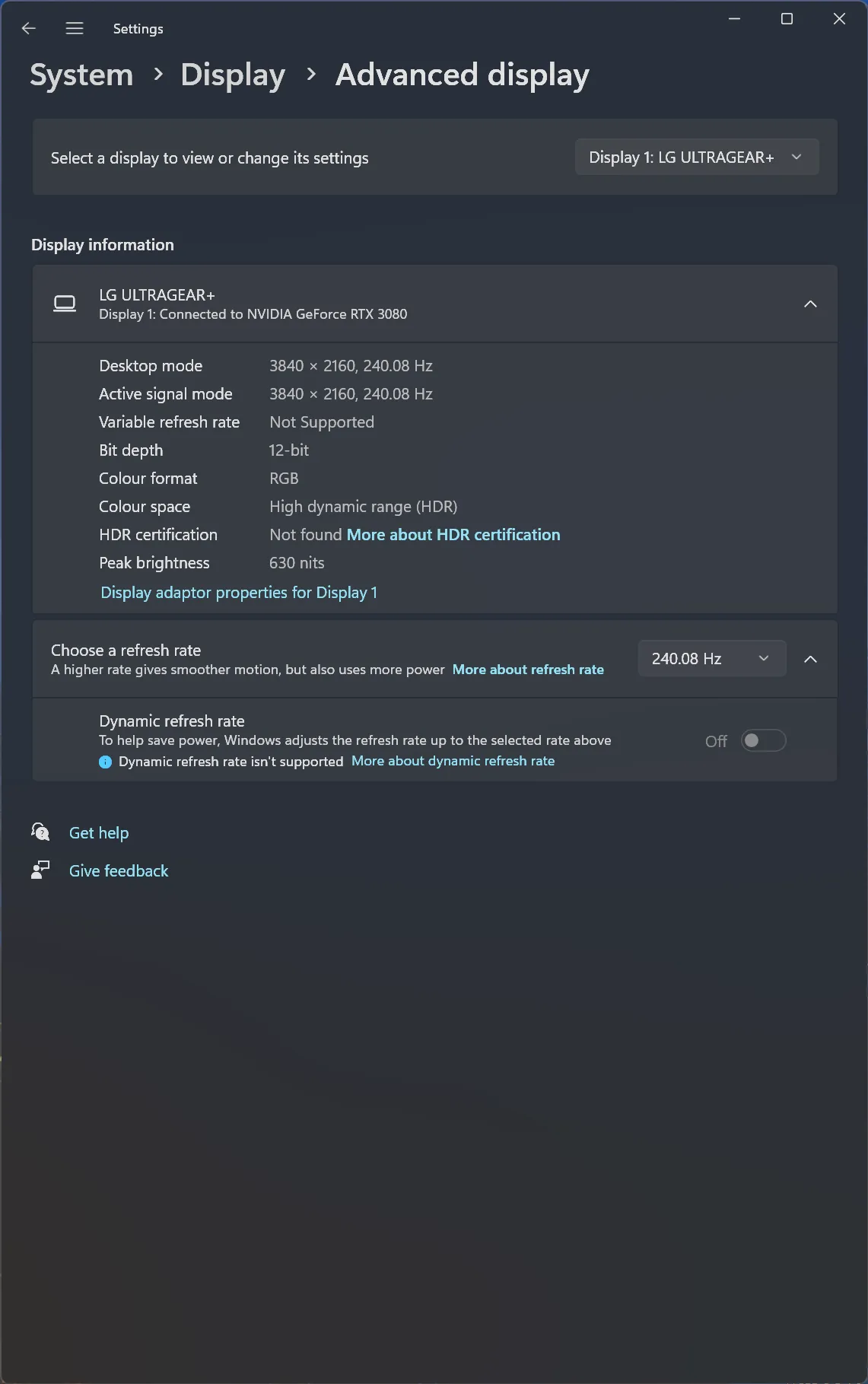This screenshot has height=1384, width=868.
Task: Open the hamburger navigation menu
Action: tap(75, 29)
